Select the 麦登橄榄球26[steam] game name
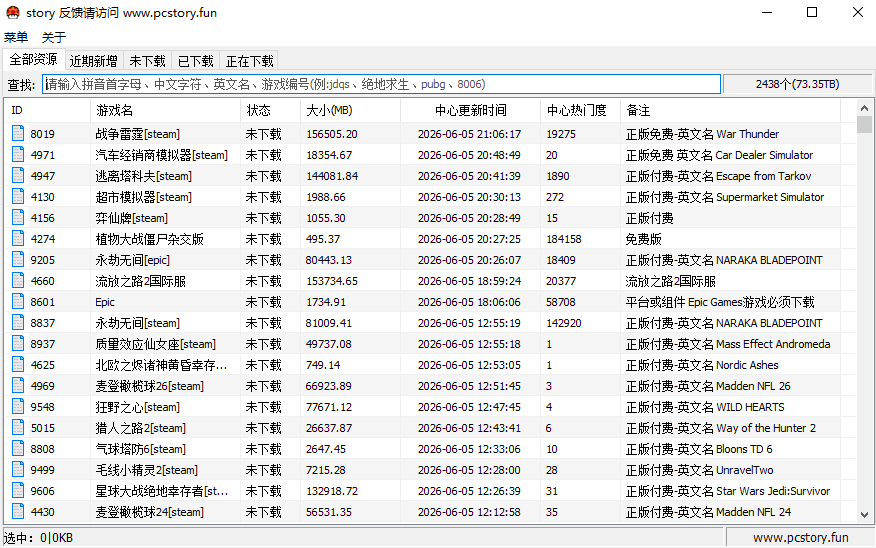The width and height of the screenshot is (876, 548). (150, 386)
